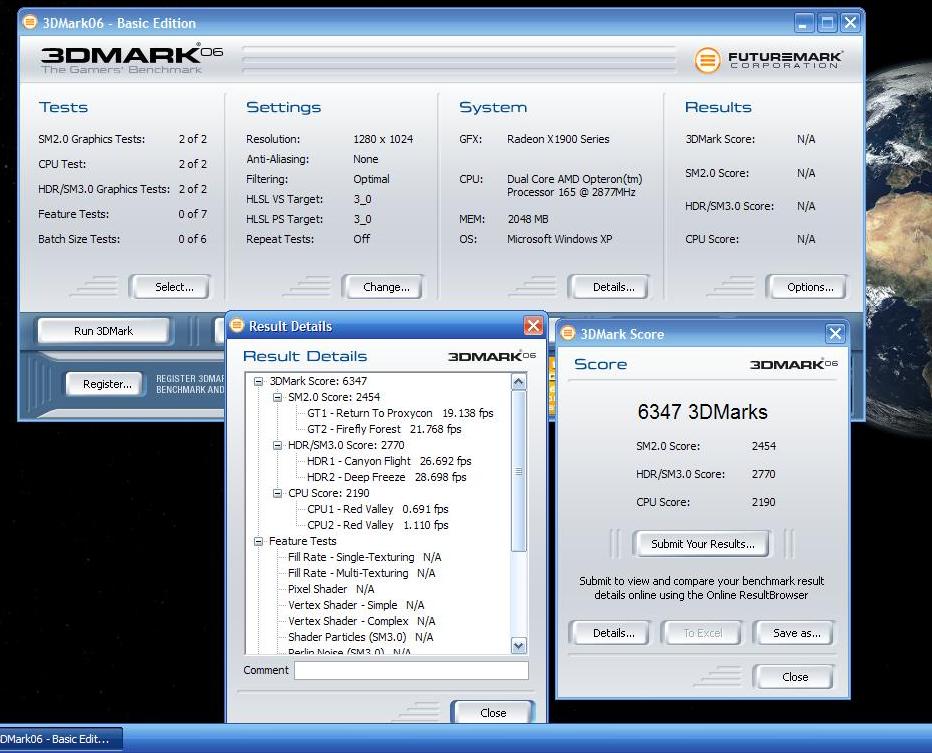Screen dimensions: 932x753
Task: Select HDR2 - Deep Freeze row
Action: pyautogui.click(x=386, y=477)
